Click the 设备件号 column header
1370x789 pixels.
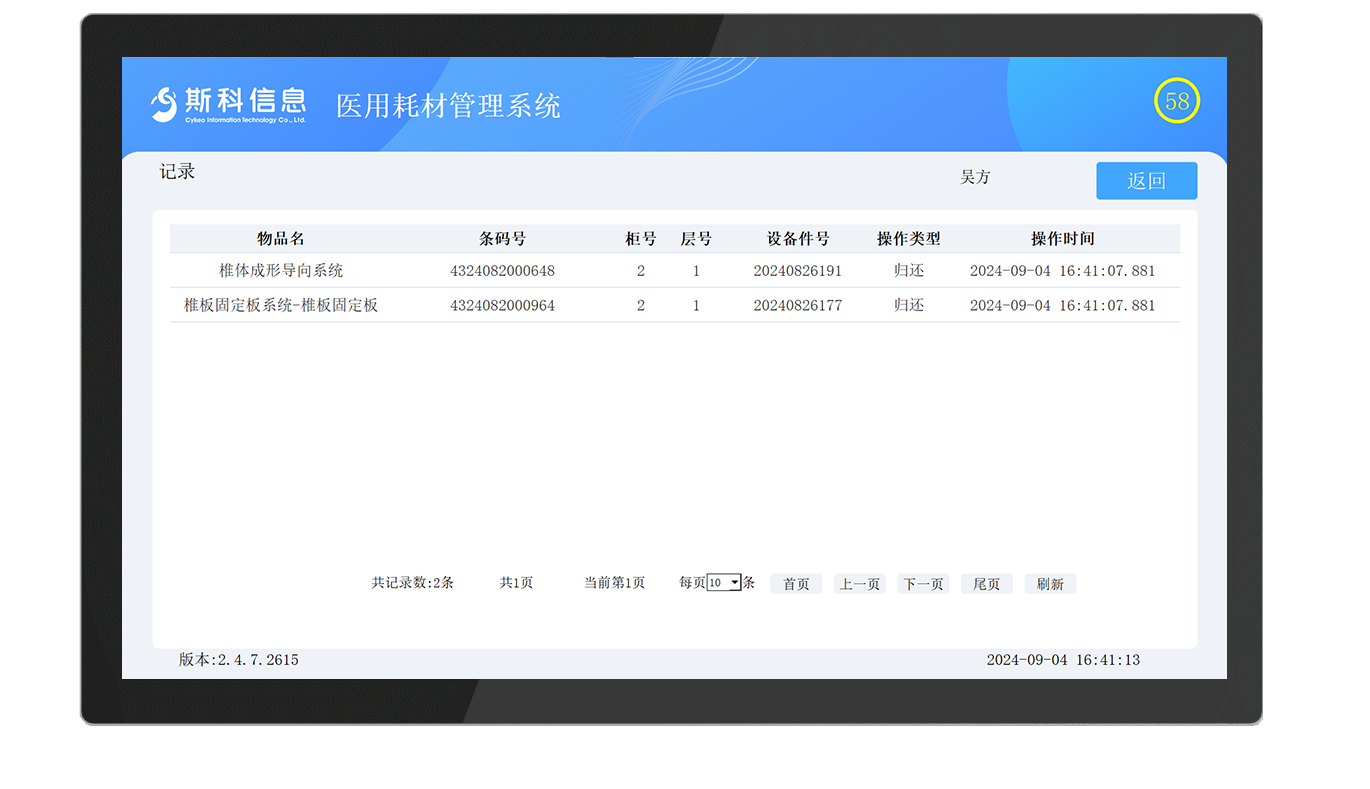click(x=797, y=239)
